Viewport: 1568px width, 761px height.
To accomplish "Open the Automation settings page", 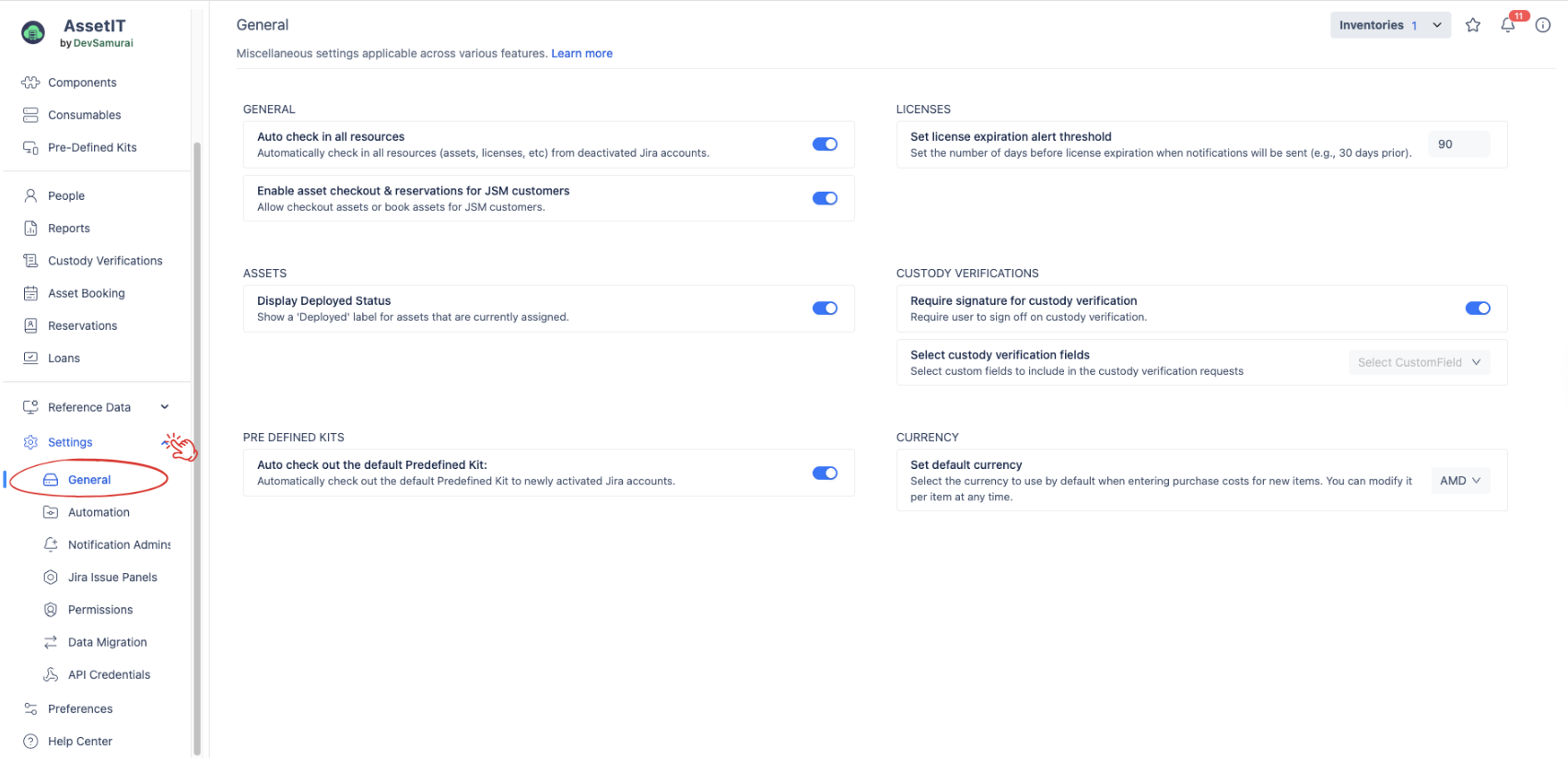I will pyautogui.click(x=99, y=512).
